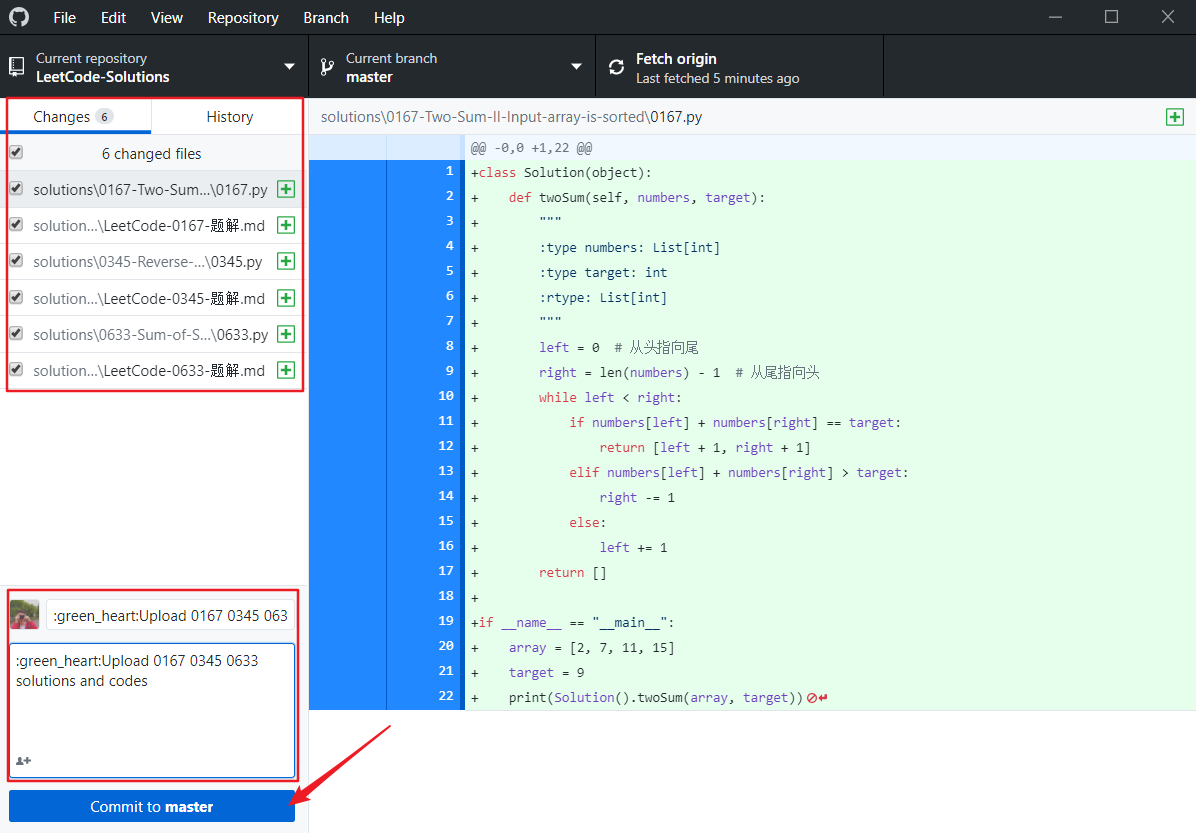Open the View menu
1196x833 pixels.
pyautogui.click(x=167, y=18)
